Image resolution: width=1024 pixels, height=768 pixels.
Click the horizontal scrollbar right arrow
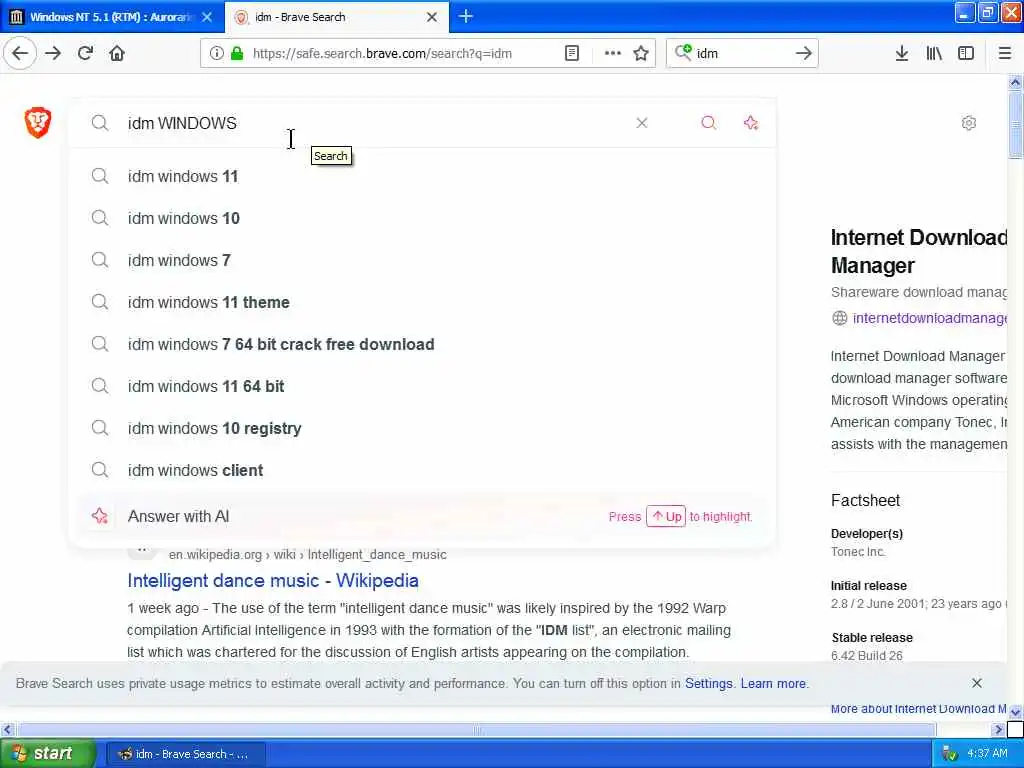point(997,729)
